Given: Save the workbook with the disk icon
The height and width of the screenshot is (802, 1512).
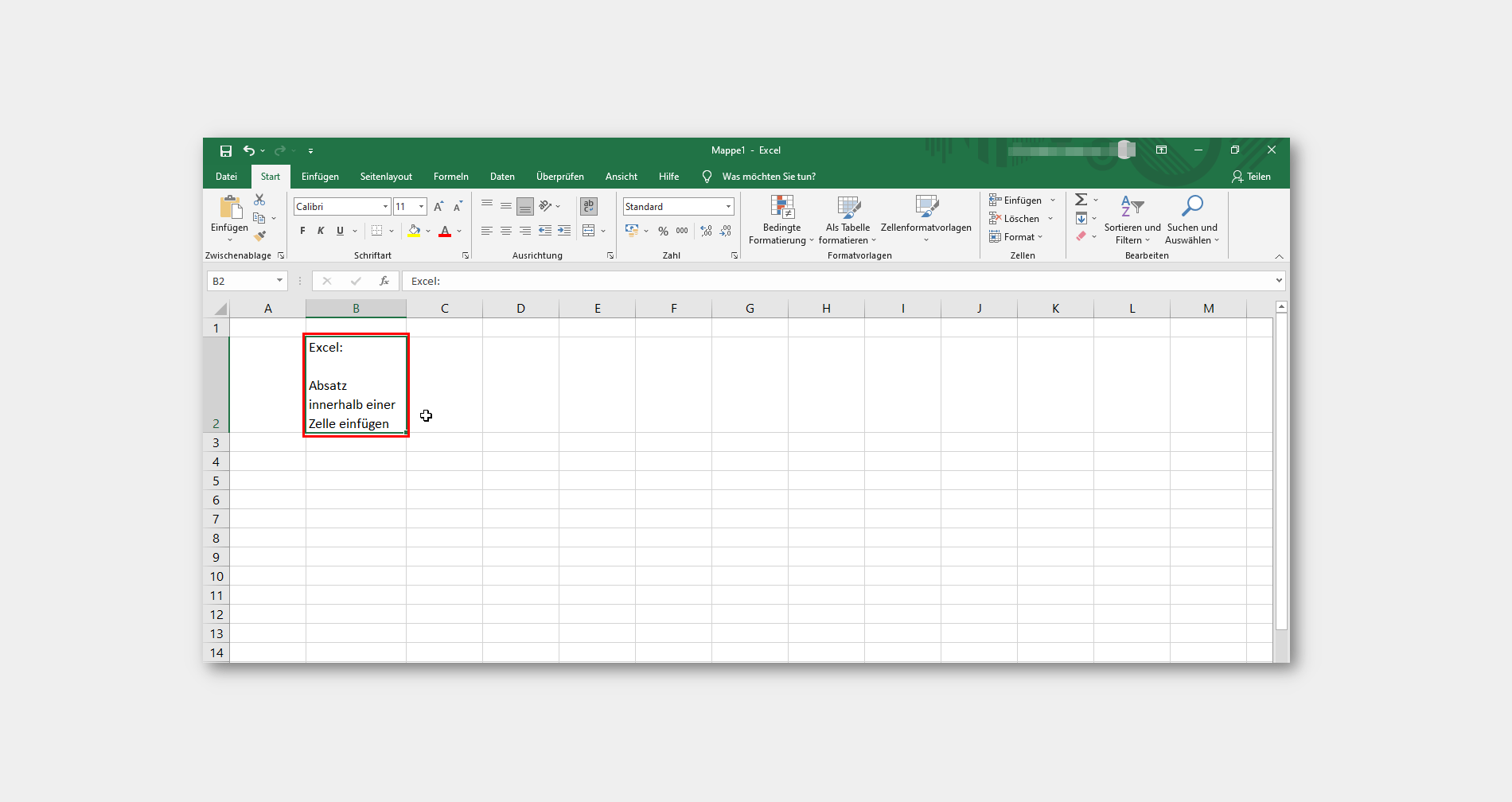Looking at the screenshot, I should (x=226, y=150).
